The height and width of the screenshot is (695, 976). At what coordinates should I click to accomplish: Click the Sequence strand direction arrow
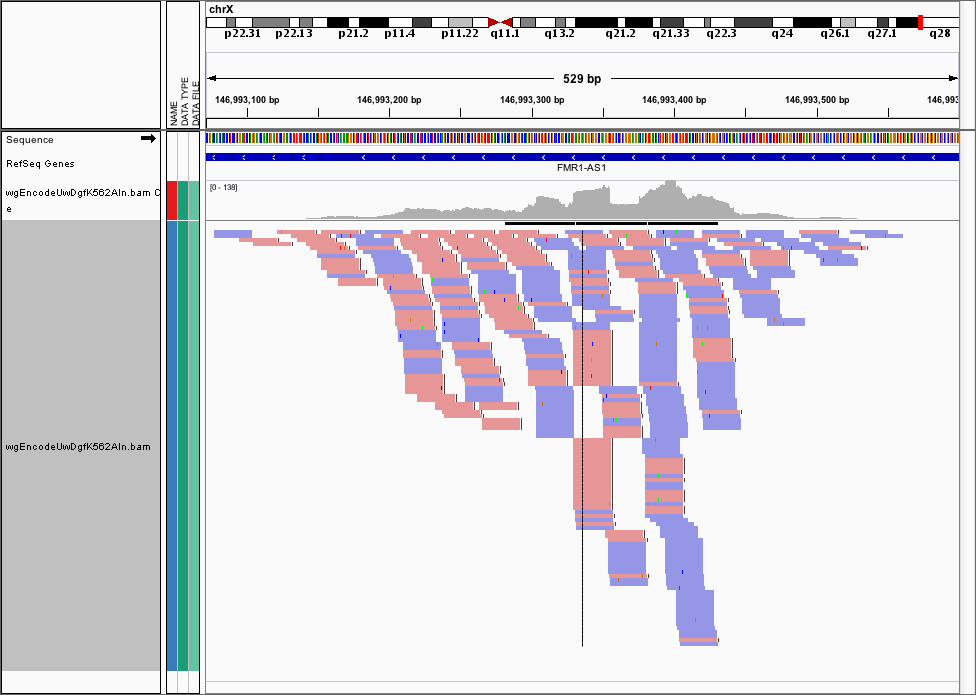[x=148, y=139]
